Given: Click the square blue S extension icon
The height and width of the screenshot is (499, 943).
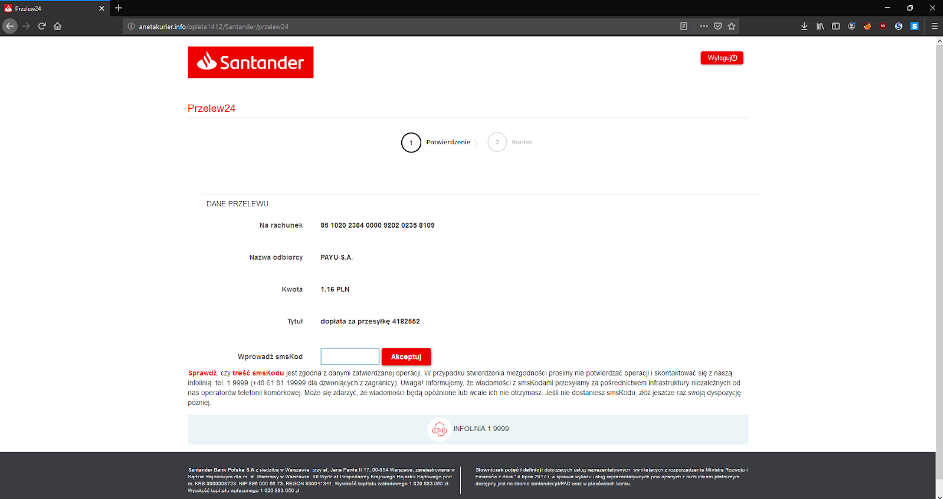Looking at the screenshot, I should [x=914, y=26].
